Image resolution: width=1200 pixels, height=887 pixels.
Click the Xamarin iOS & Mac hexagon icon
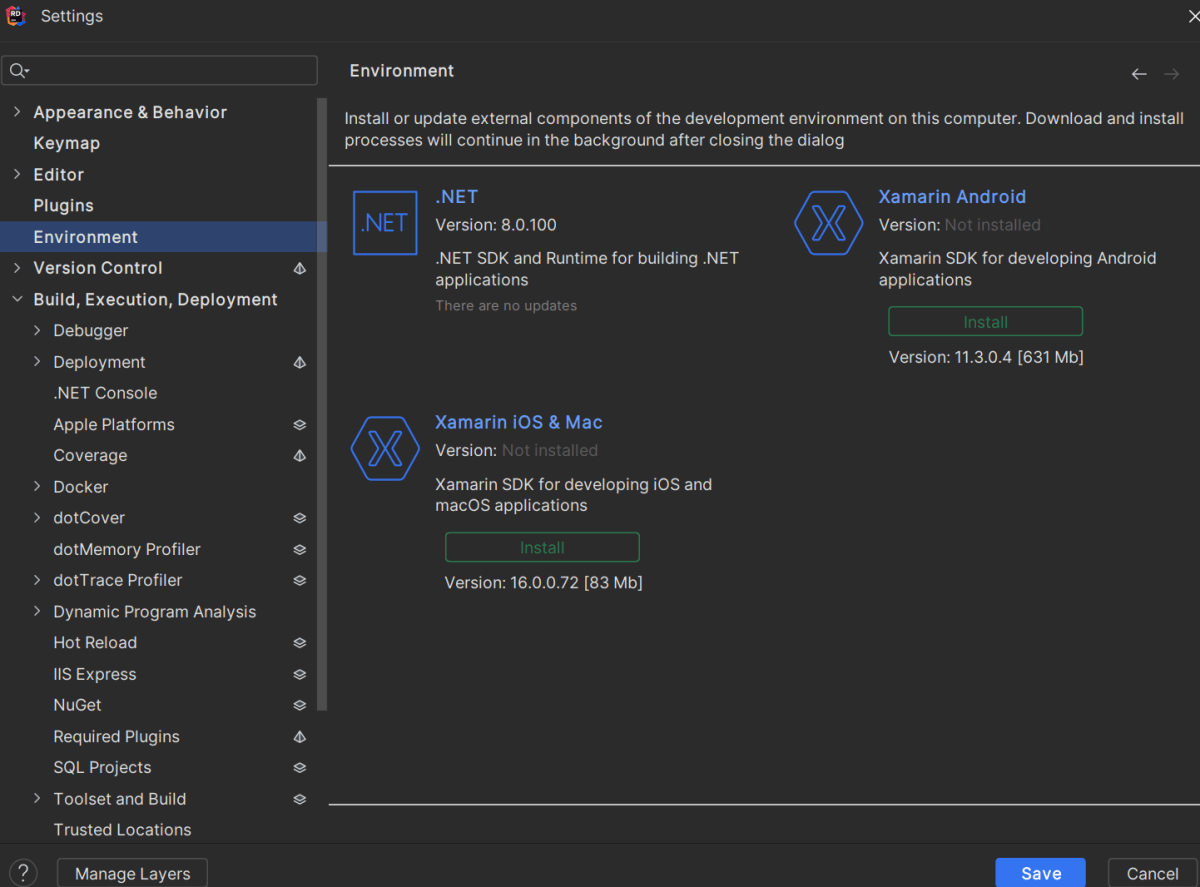pos(385,449)
